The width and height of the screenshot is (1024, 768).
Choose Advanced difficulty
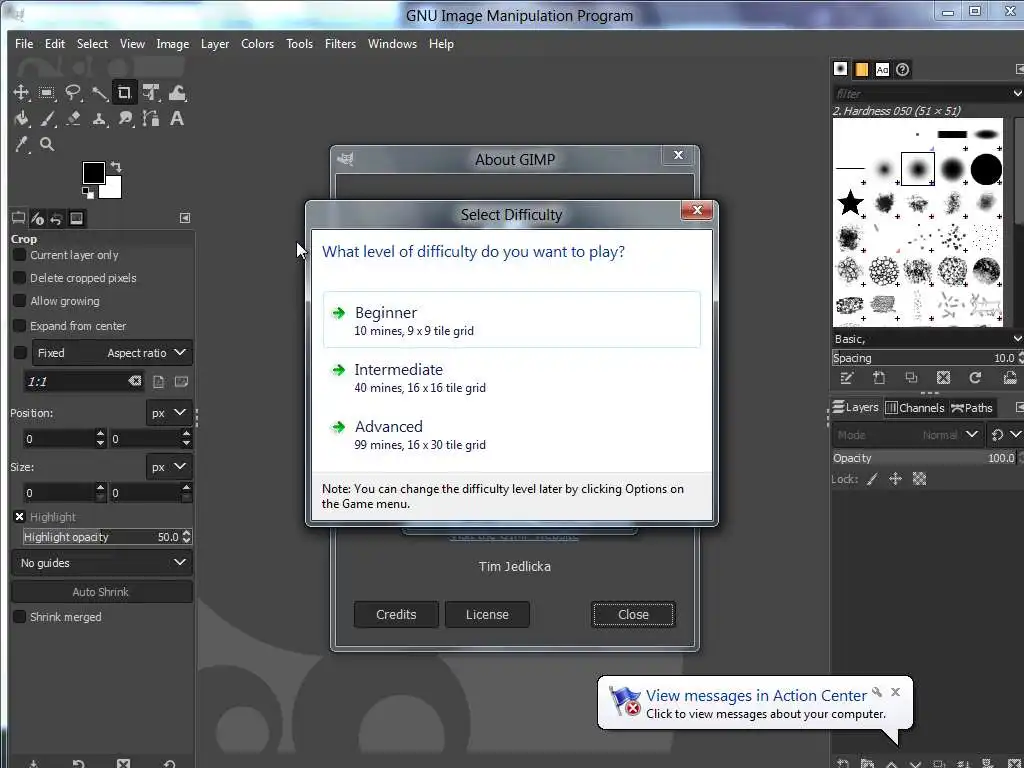[x=512, y=434]
